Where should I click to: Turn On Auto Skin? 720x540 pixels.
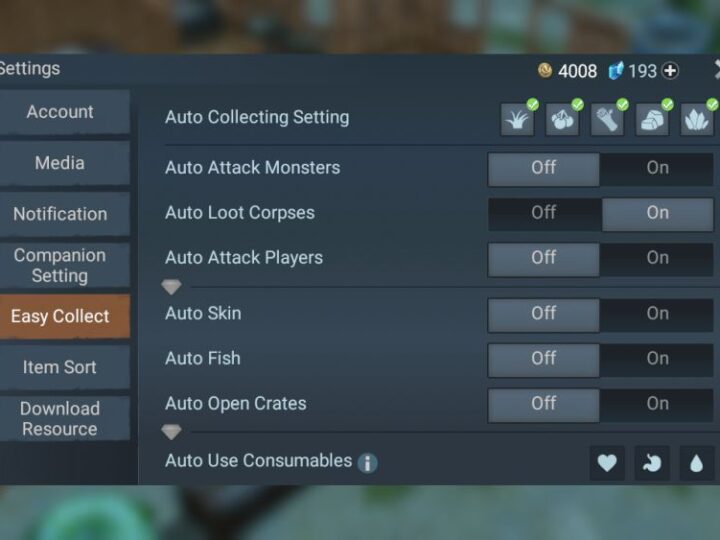657,314
